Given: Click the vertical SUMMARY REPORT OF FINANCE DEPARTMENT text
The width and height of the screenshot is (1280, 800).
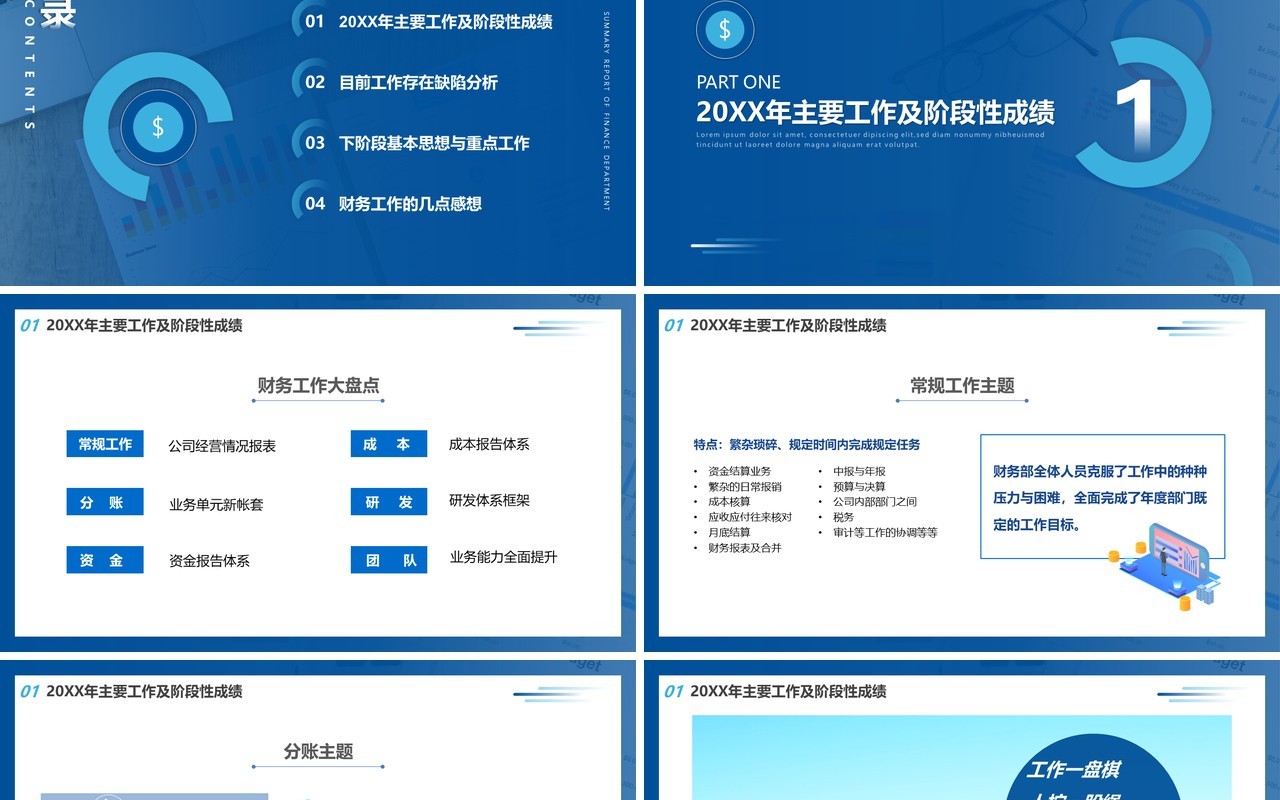Looking at the screenshot, I should [x=606, y=111].
